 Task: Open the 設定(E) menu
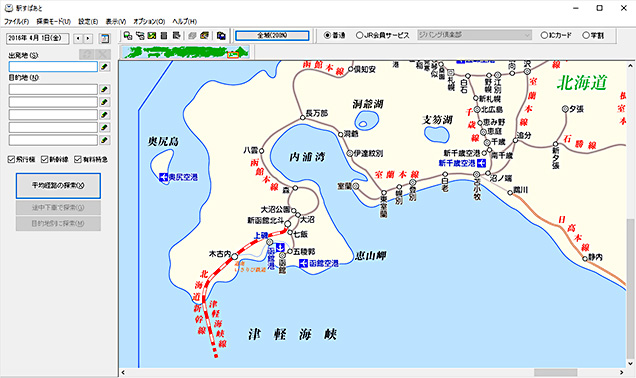tap(88, 21)
